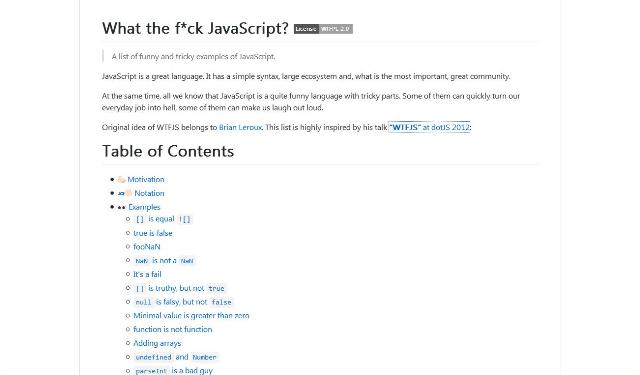Open "Minimal value is greater than zero" link
This screenshot has height=375, width=640.
(191, 315)
